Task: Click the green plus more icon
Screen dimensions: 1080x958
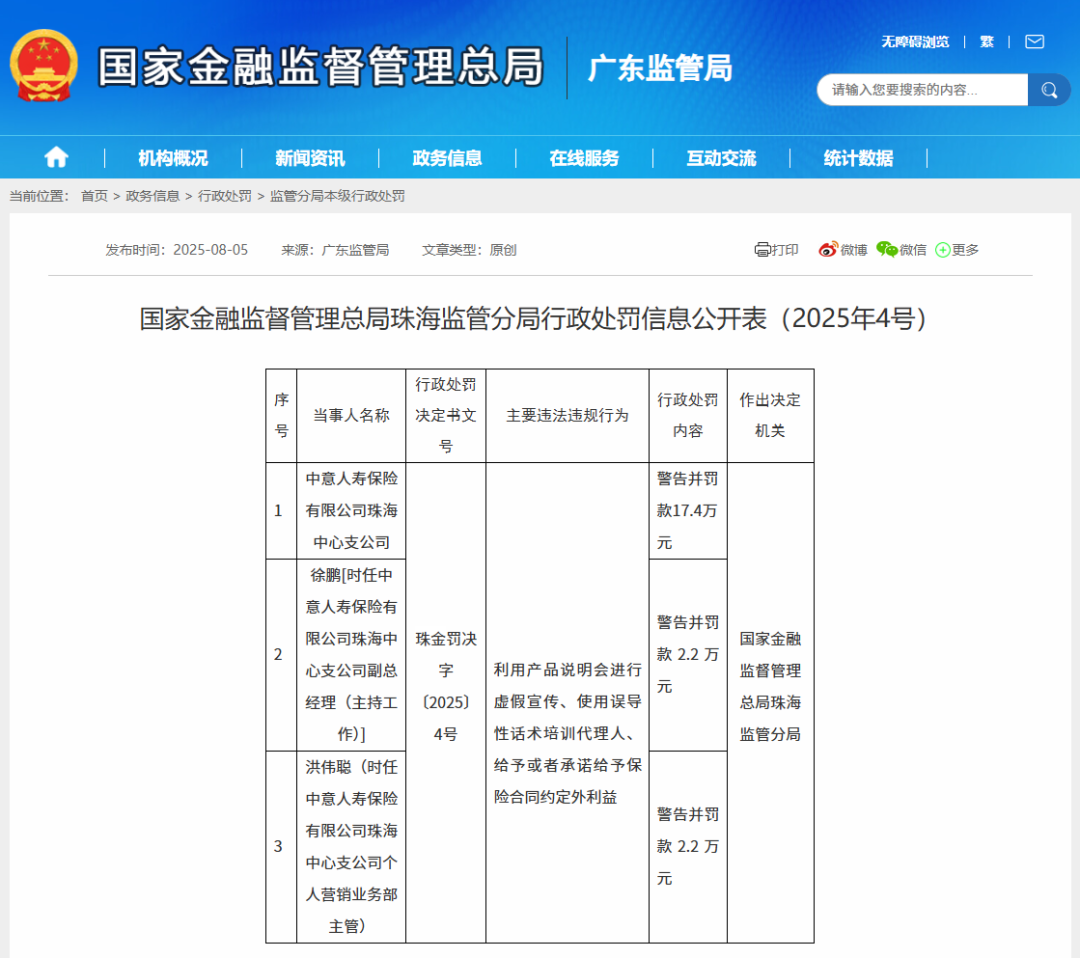Action: click(x=942, y=250)
